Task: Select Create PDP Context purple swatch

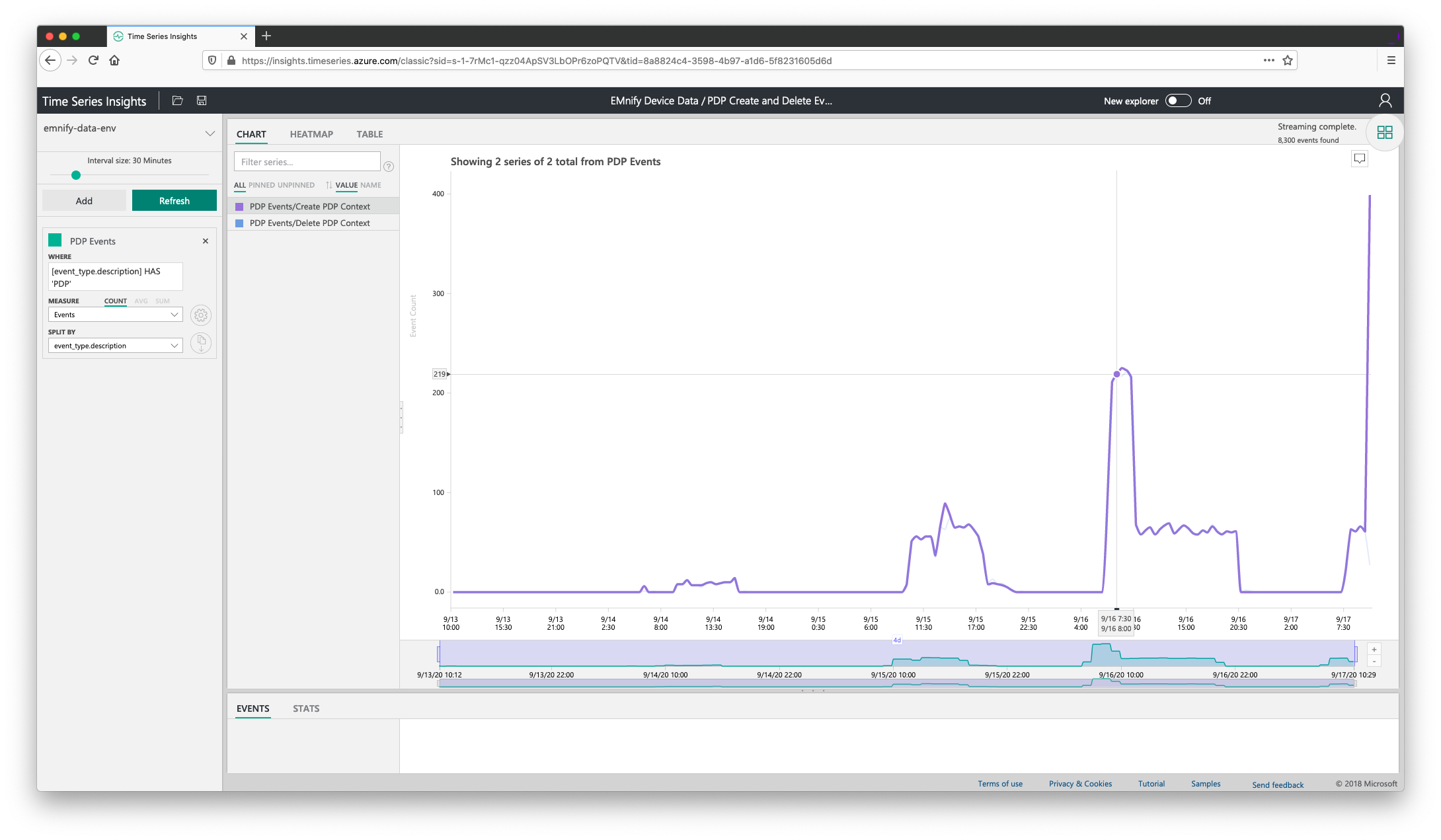Action: pyautogui.click(x=239, y=207)
